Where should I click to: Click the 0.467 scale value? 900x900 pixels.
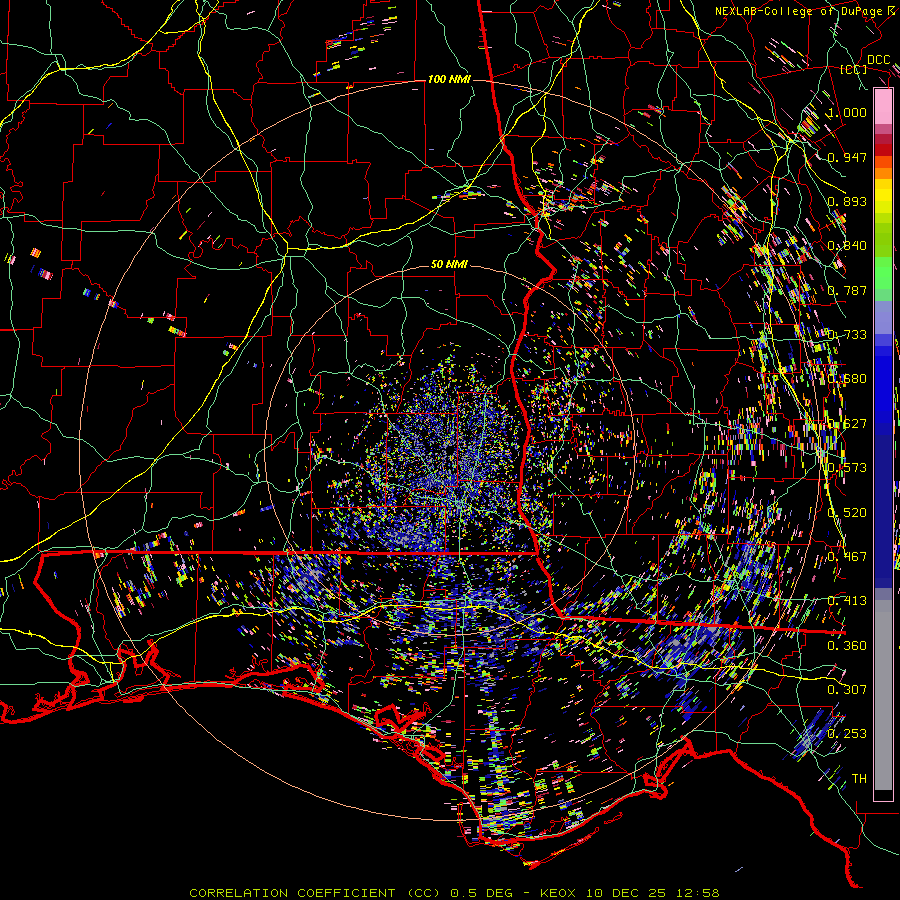(847, 557)
